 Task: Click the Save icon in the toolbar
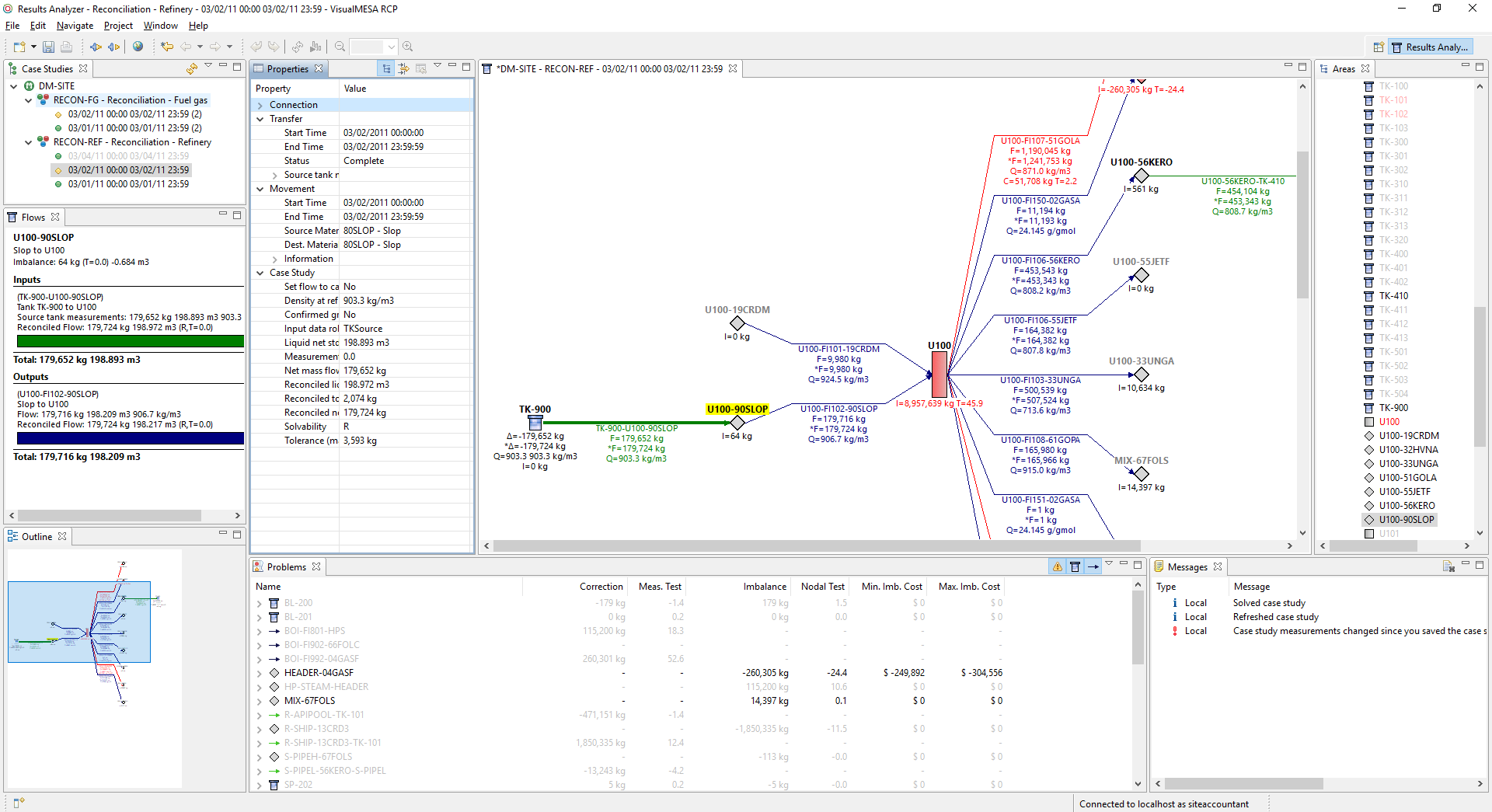[48, 47]
